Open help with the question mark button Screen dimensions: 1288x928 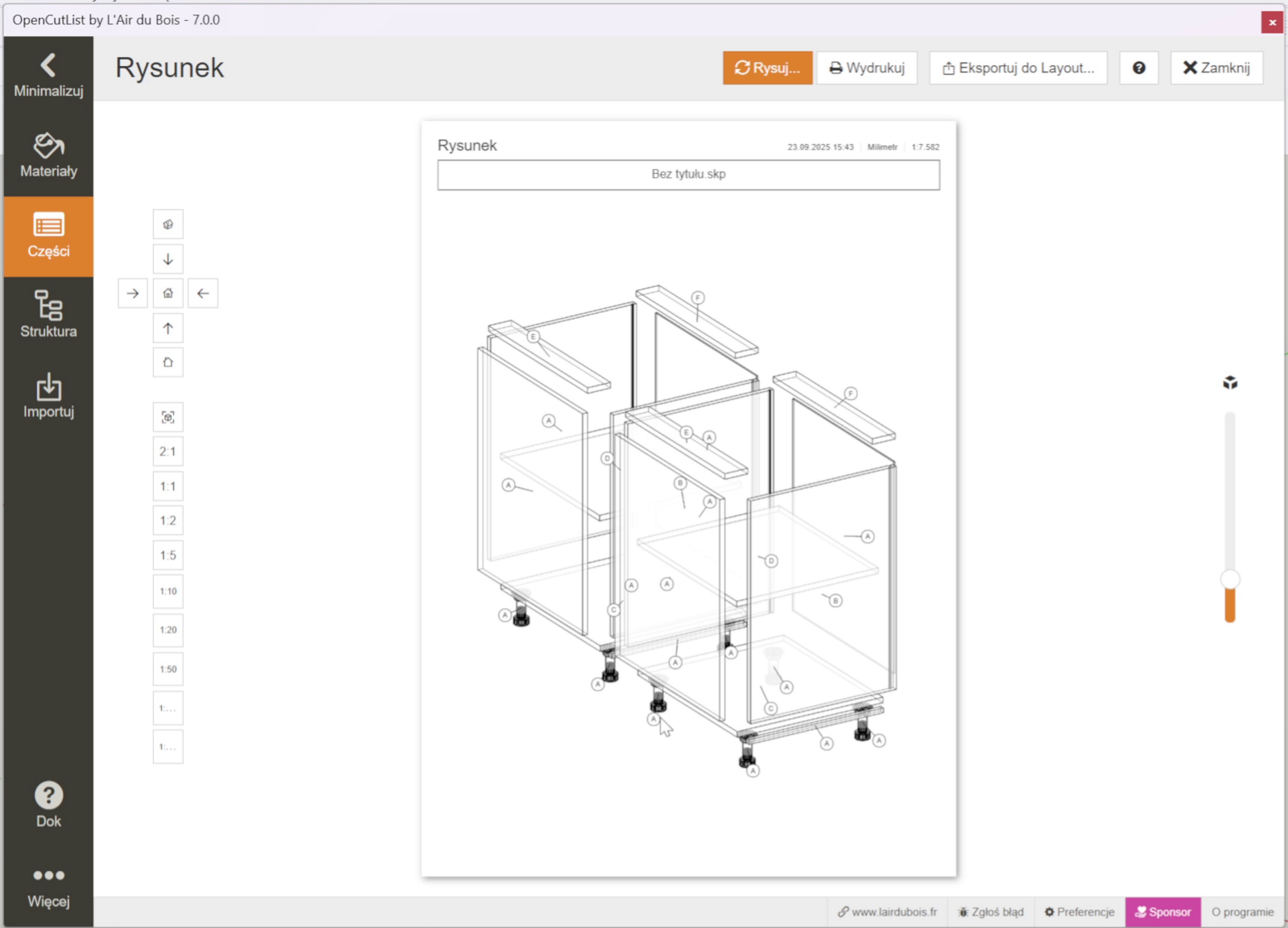1138,68
